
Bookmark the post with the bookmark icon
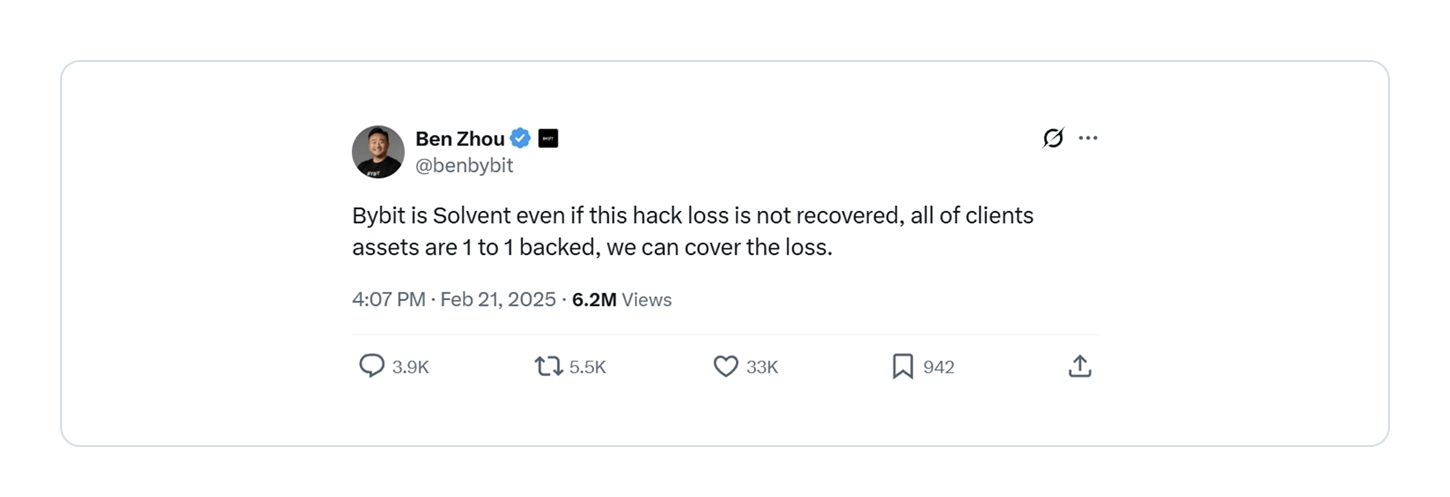pyautogui.click(x=902, y=367)
